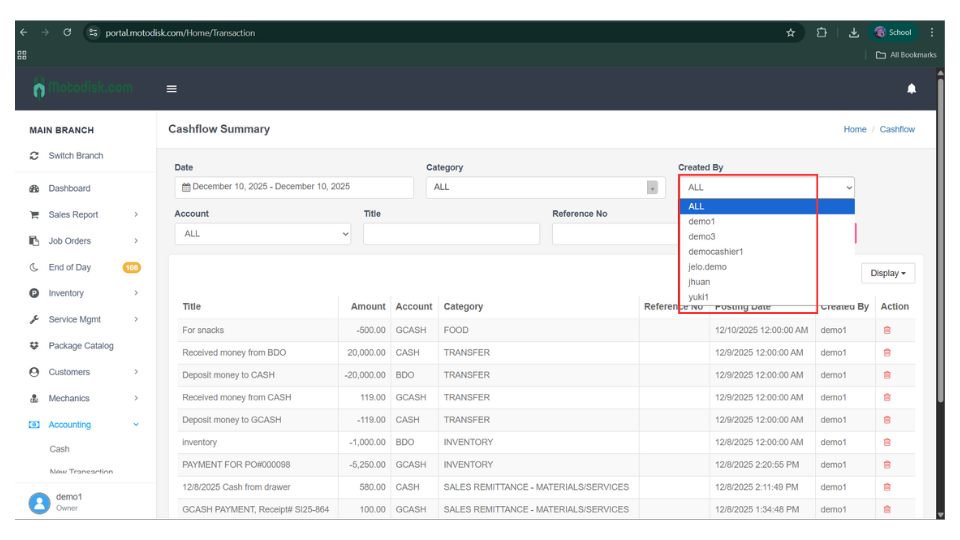Viewport: 960px width, 540px height.
Task: Follow the Home breadcrumb link
Action: [854, 129]
